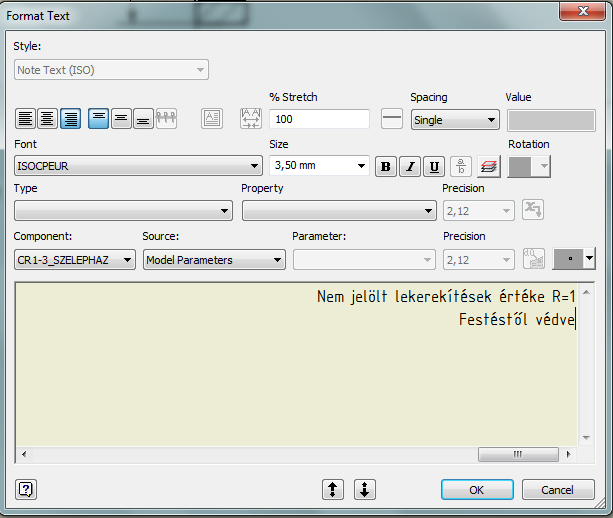Open the ISOCPEUR font dropdown

[x=138, y=166]
